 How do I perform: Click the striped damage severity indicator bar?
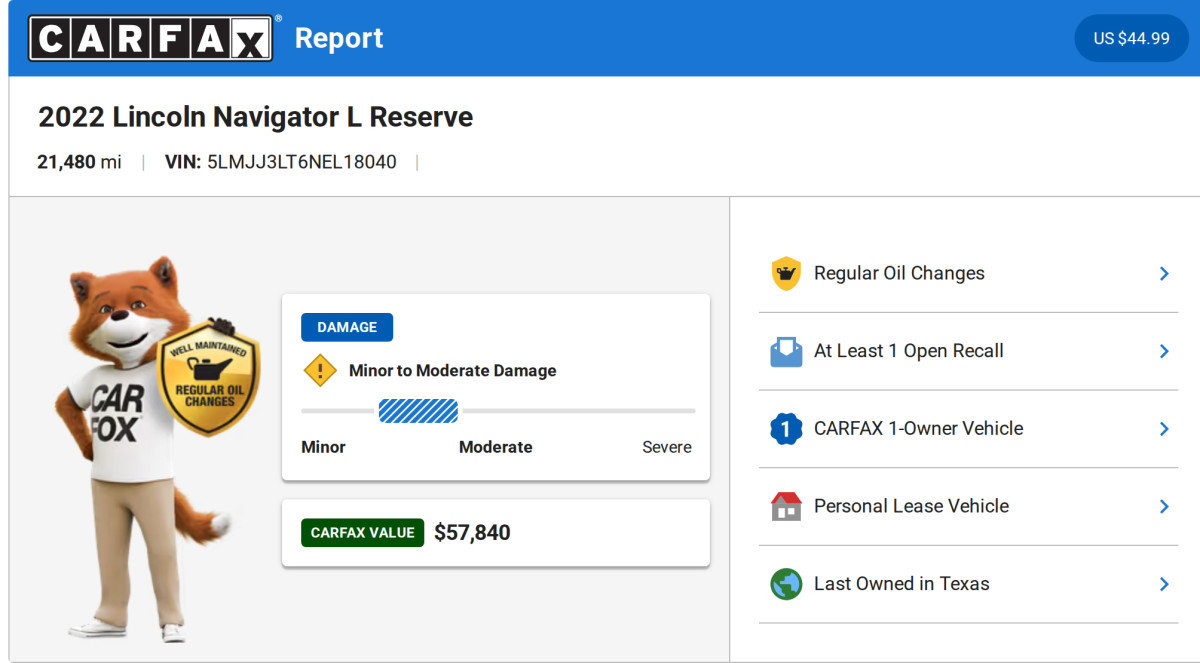click(x=418, y=411)
